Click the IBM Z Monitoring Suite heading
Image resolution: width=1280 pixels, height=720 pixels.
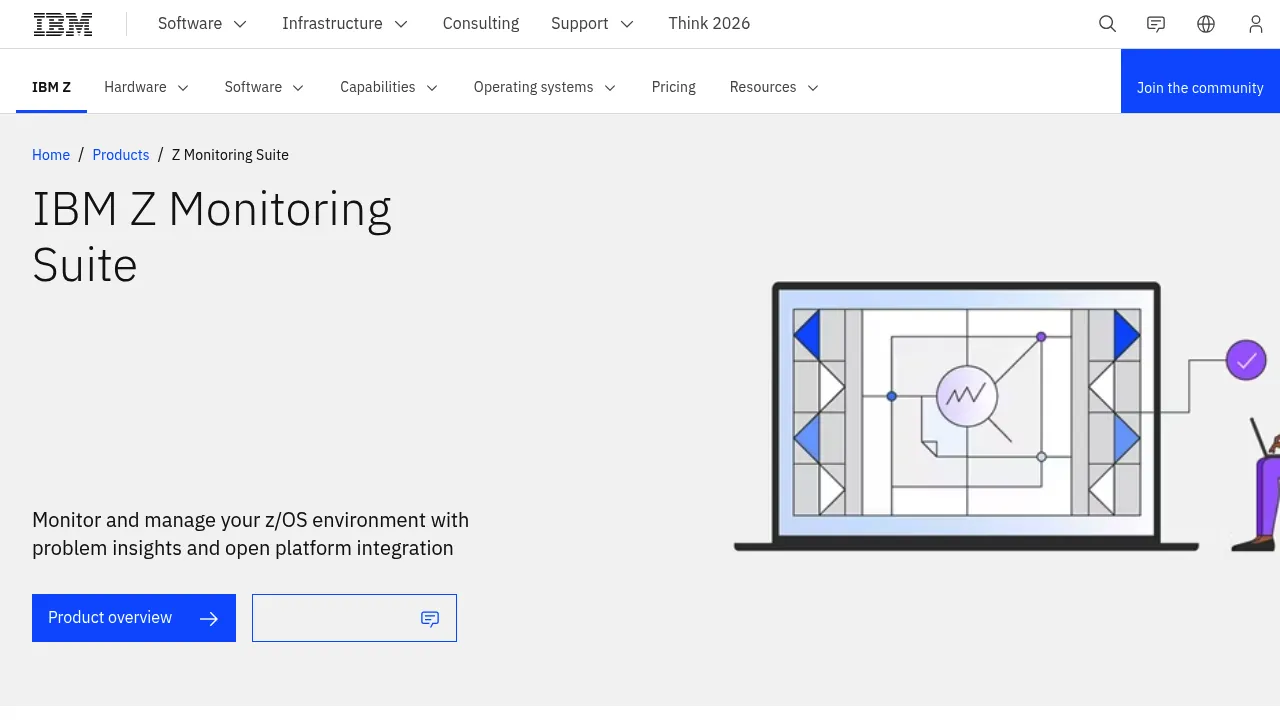pyautogui.click(x=212, y=237)
